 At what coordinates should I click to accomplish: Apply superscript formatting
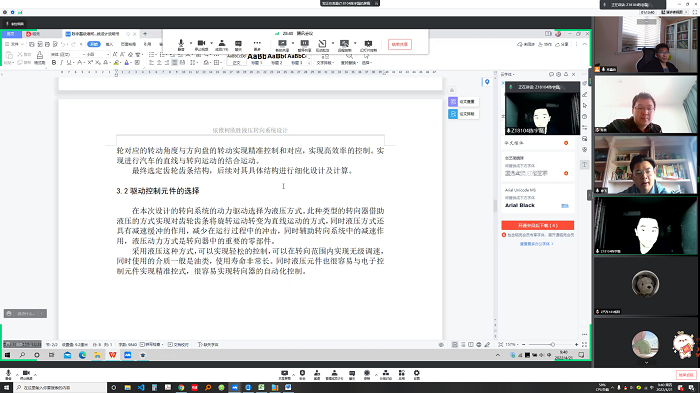(90, 63)
